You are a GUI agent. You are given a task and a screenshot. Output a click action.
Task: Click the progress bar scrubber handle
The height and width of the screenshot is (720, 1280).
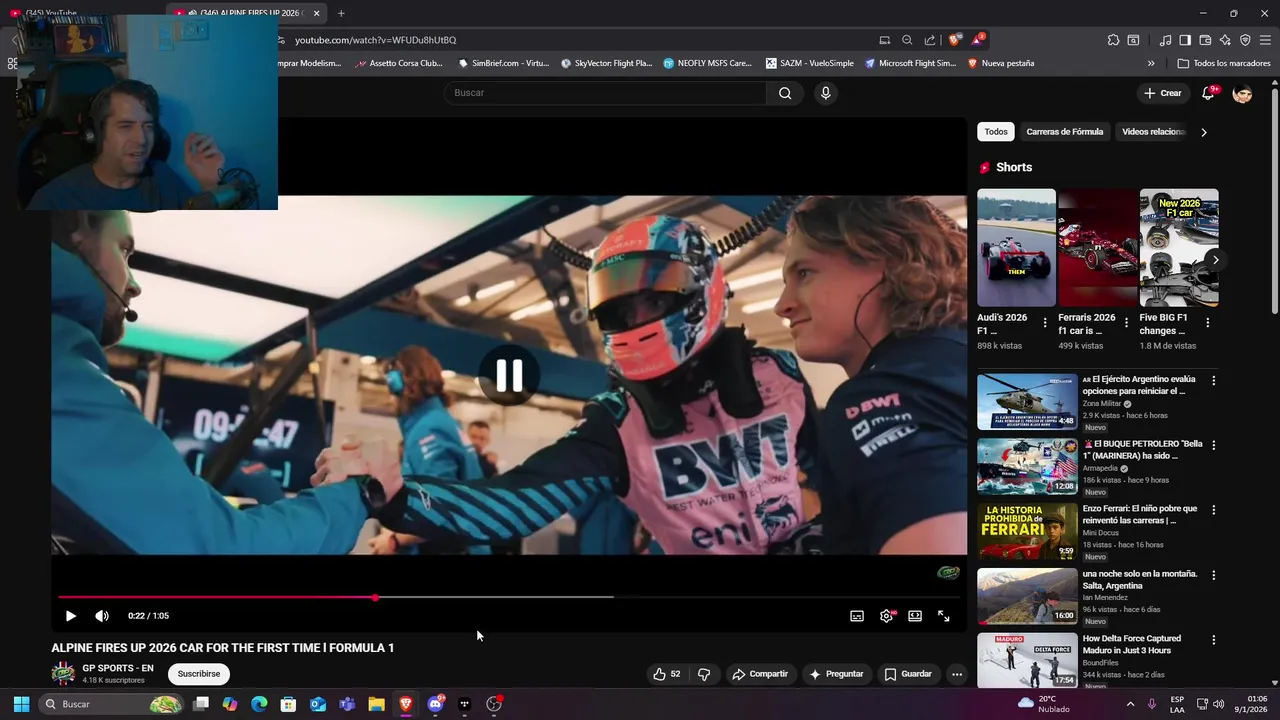[x=375, y=598]
